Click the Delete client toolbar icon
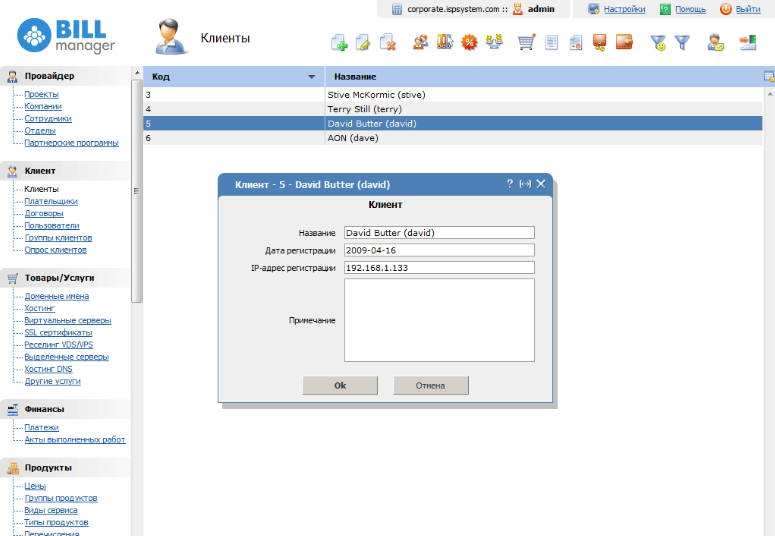Image resolution: width=775 pixels, height=536 pixels. click(x=387, y=42)
